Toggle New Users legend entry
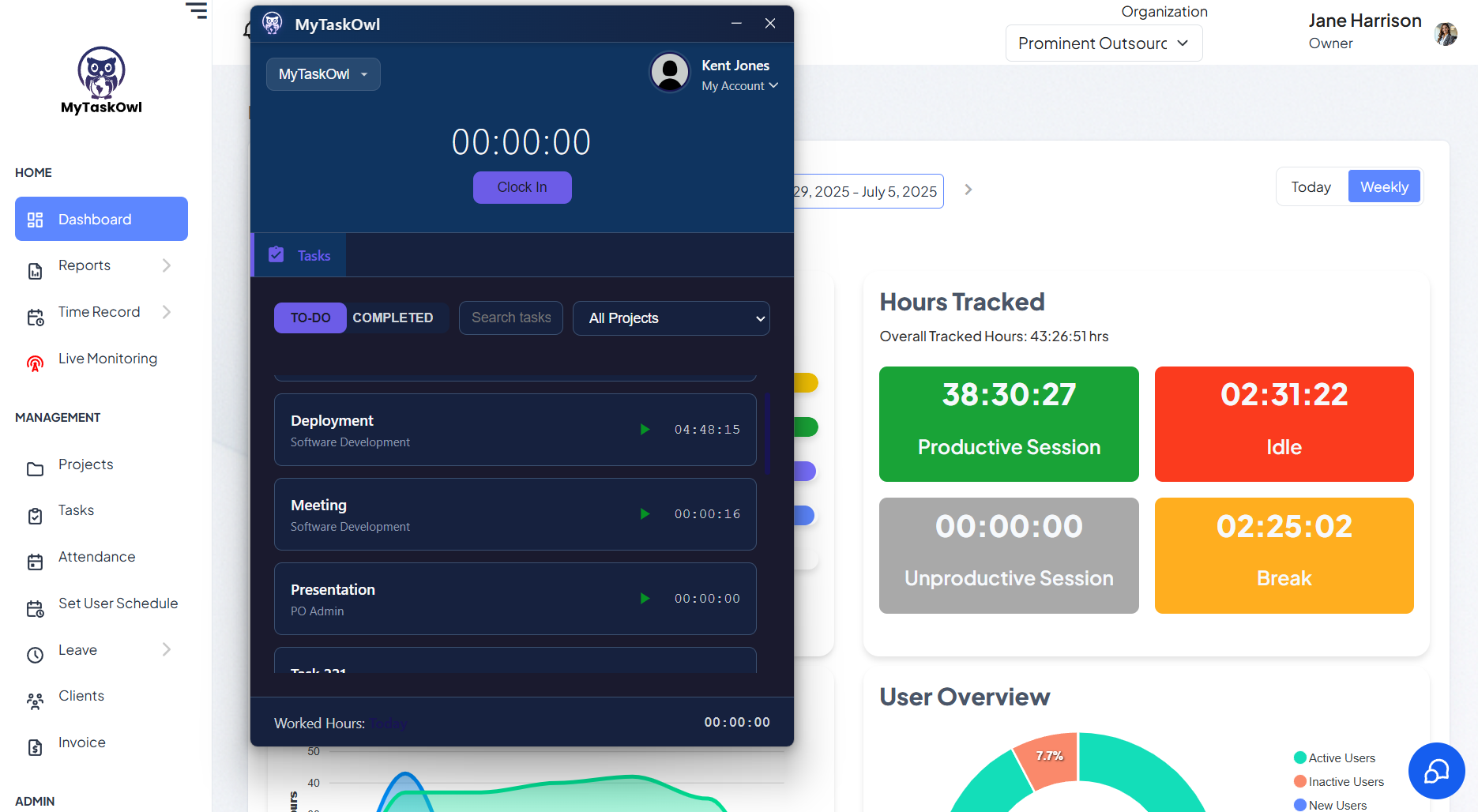1478x812 pixels. [1330, 805]
